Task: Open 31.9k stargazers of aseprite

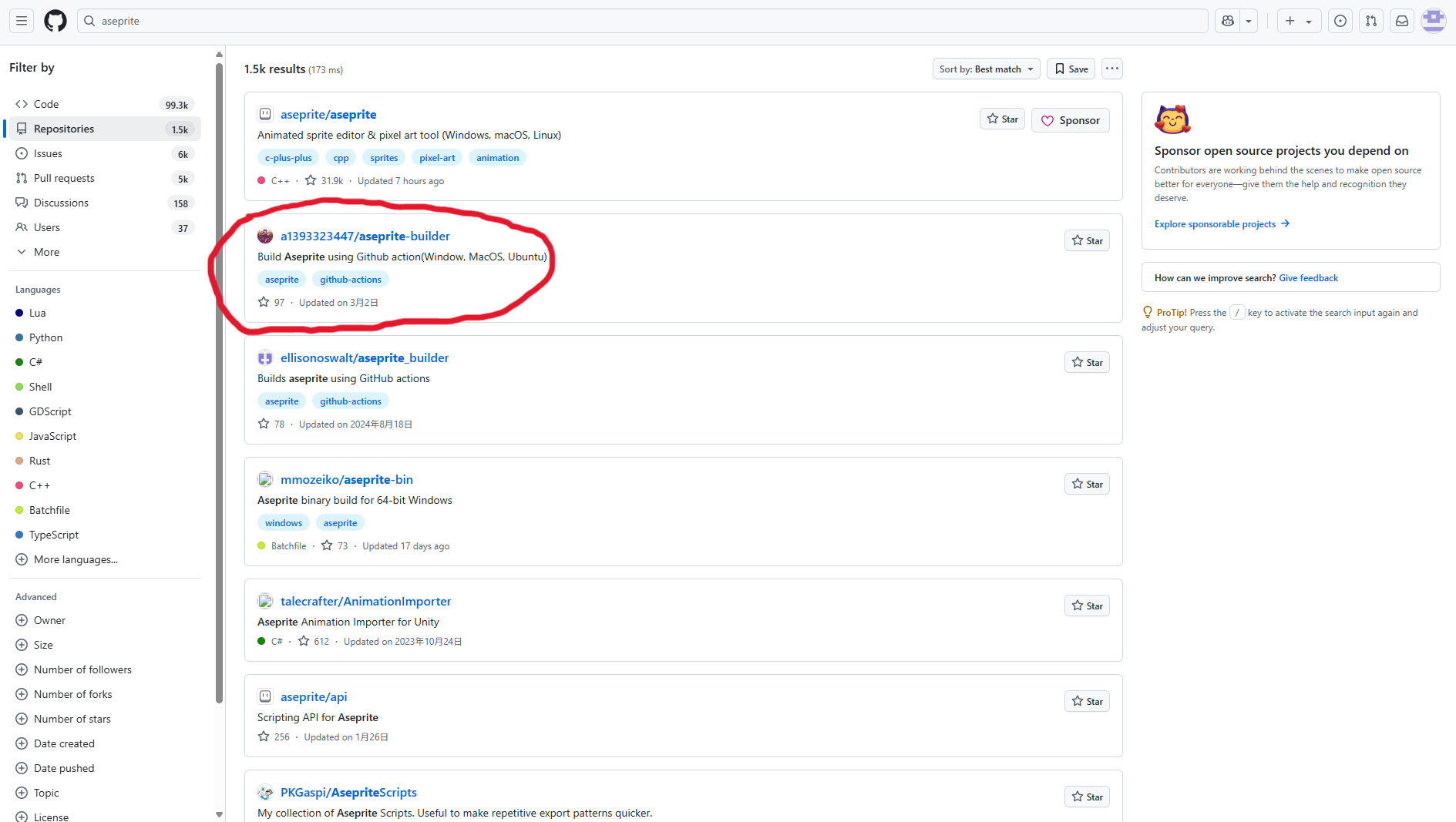Action: pos(324,180)
